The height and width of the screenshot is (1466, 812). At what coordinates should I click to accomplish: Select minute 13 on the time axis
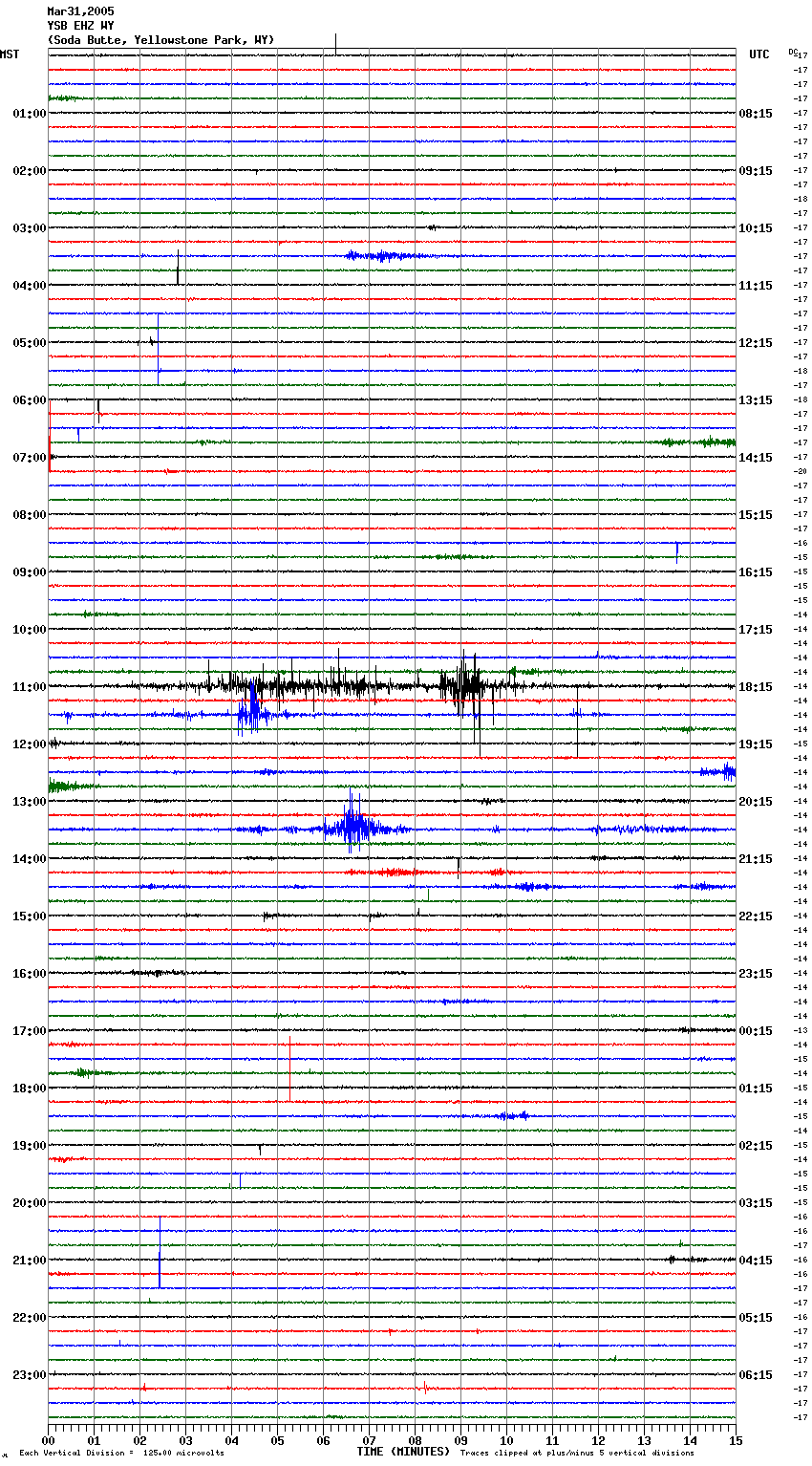point(645,1440)
